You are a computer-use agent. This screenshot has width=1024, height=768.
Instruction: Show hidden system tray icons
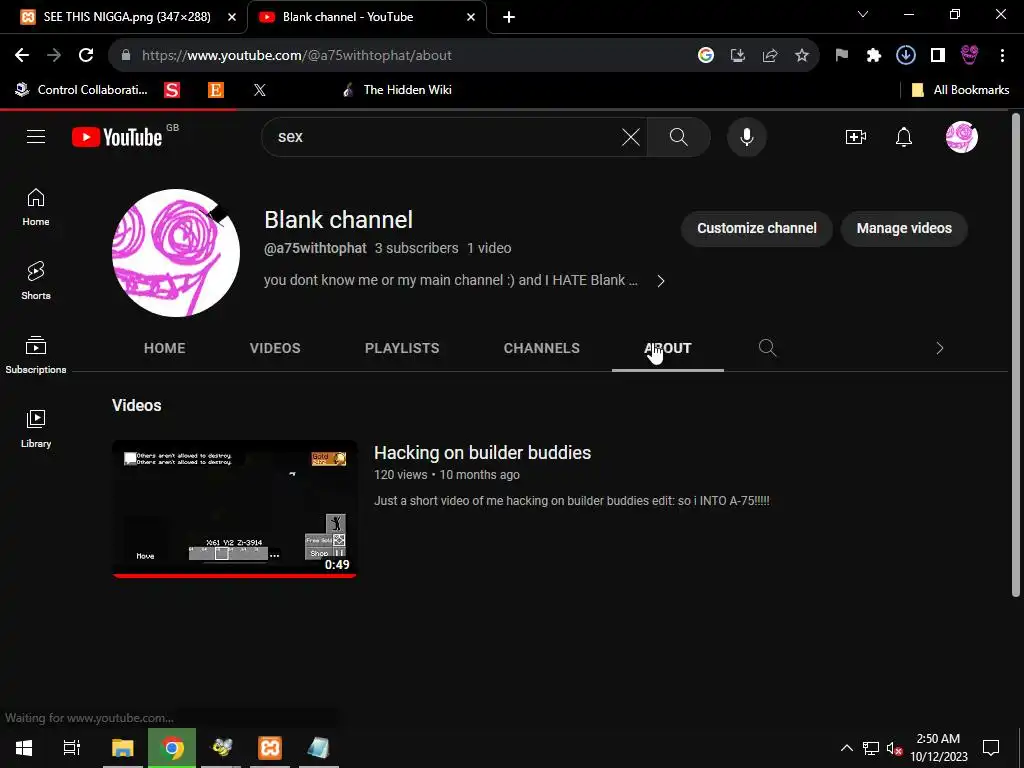[846, 748]
